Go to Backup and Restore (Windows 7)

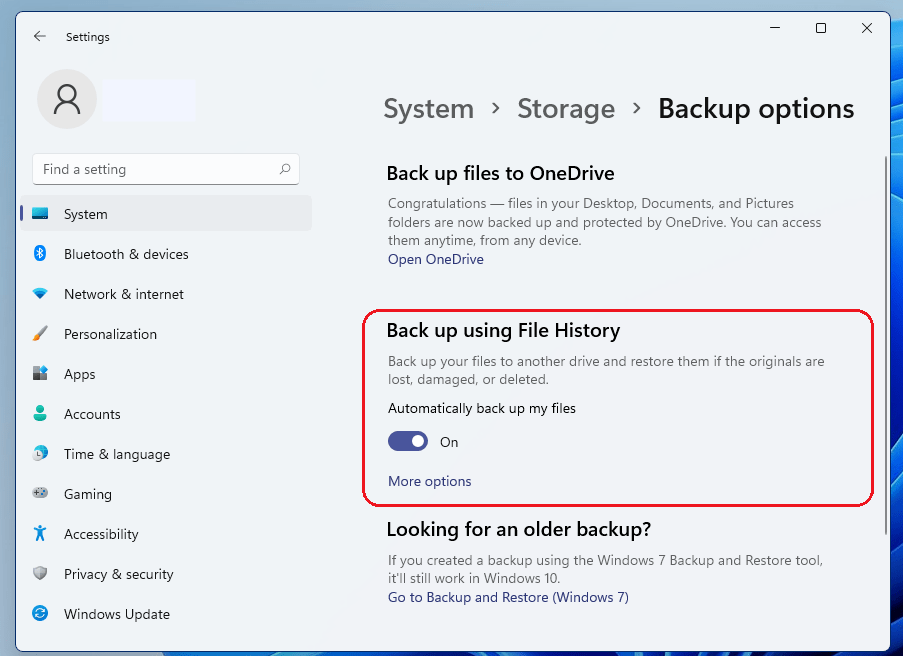pos(508,597)
